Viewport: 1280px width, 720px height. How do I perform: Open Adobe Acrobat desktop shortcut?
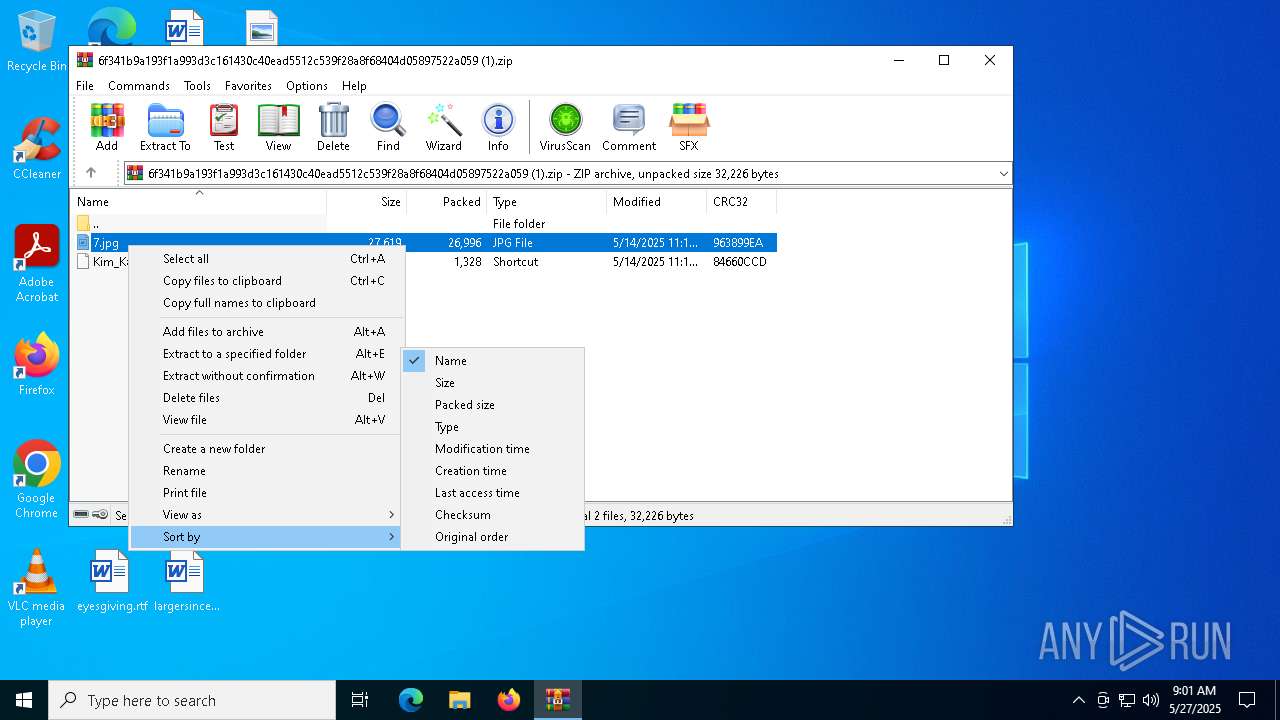pos(37,263)
